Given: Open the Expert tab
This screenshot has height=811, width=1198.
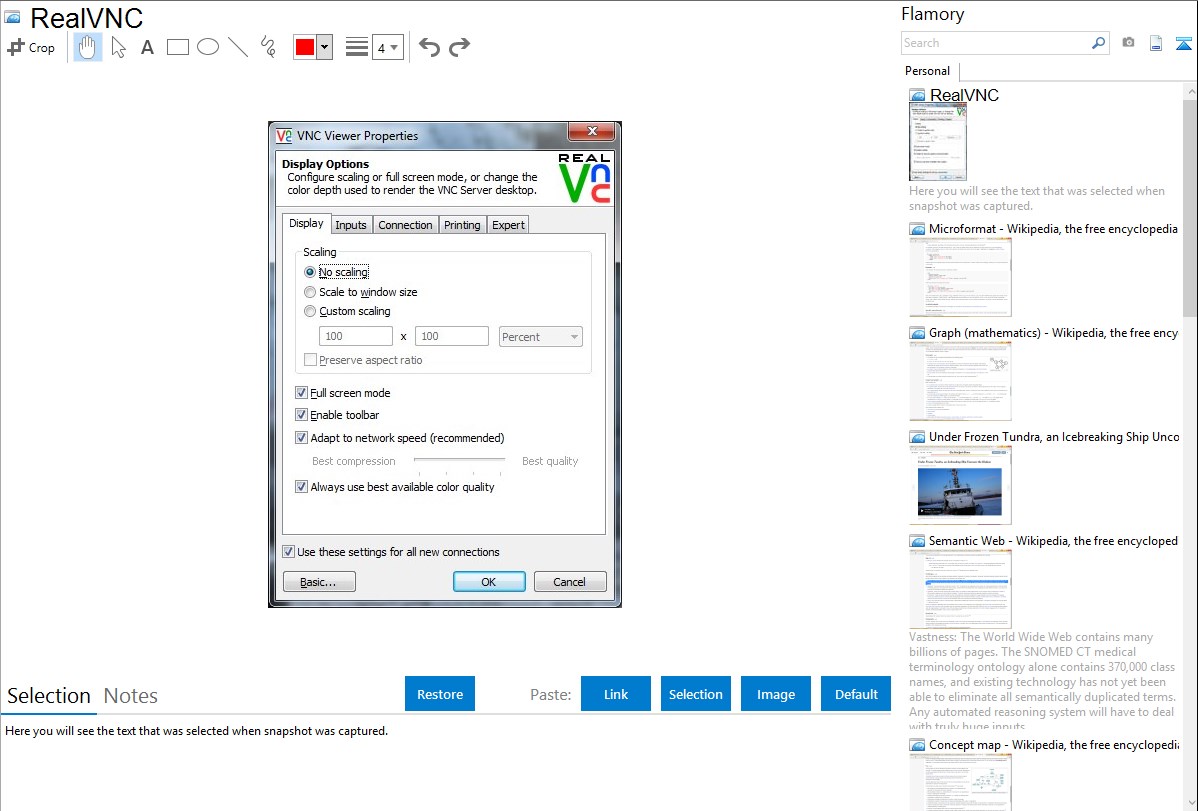Looking at the screenshot, I should pyautogui.click(x=508, y=225).
